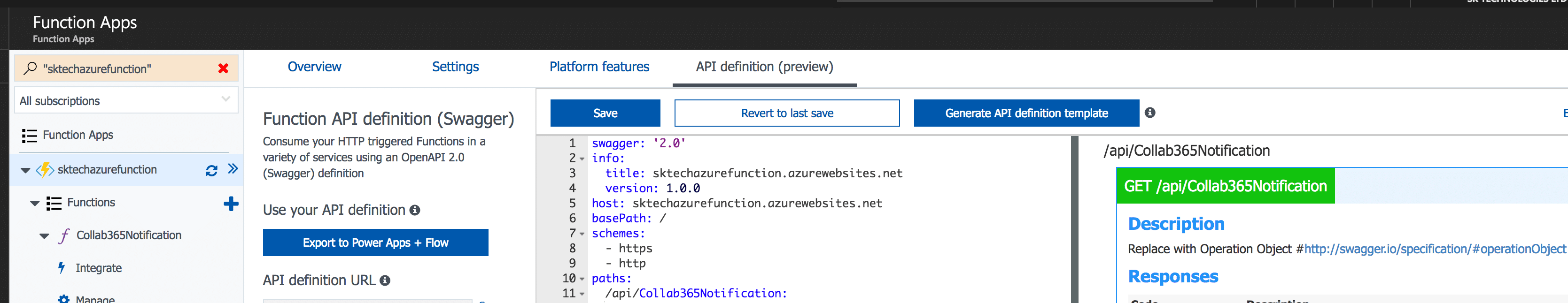The image size is (1568, 303).
Task: Select sktechazurefunction in the tree
Action: 107,170
